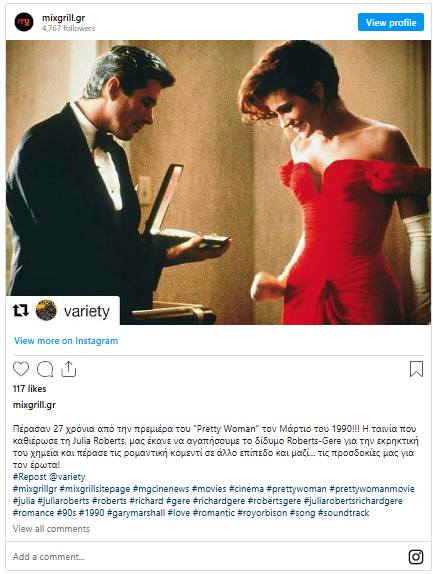Open the View more on Instagram link
The height and width of the screenshot is (574, 433).
click(x=66, y=341)
